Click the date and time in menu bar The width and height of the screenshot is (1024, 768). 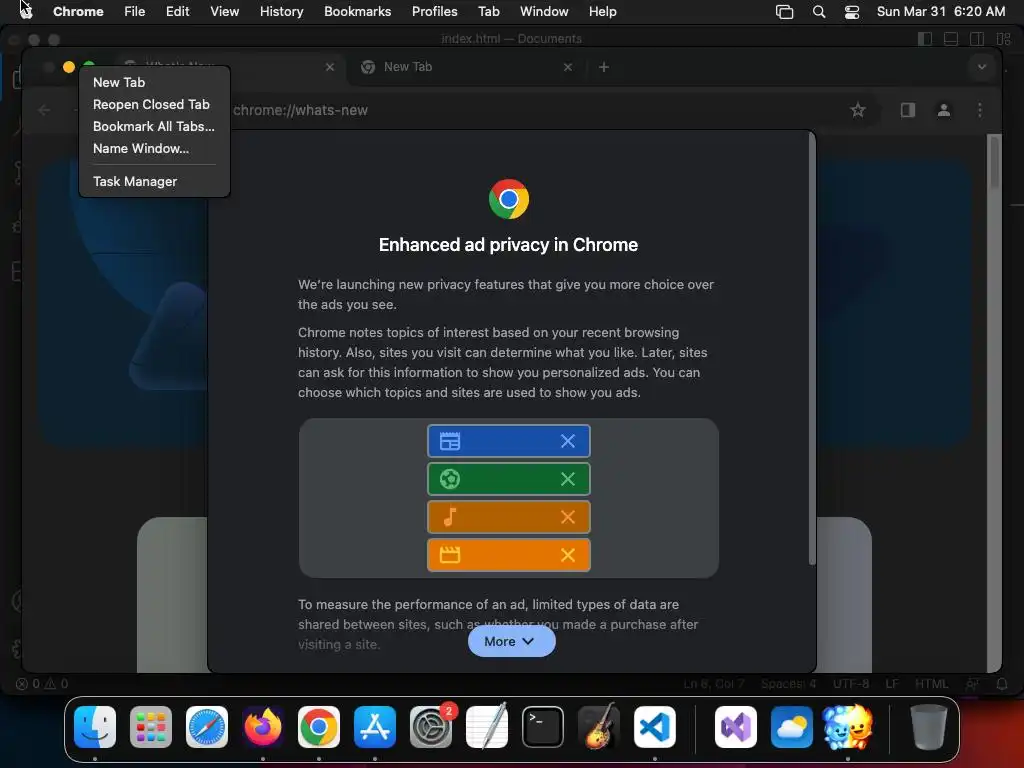tap(940, 11)
